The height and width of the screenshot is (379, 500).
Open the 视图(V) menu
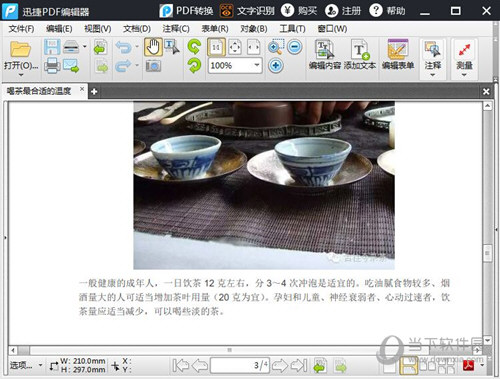tap(98, 29)
